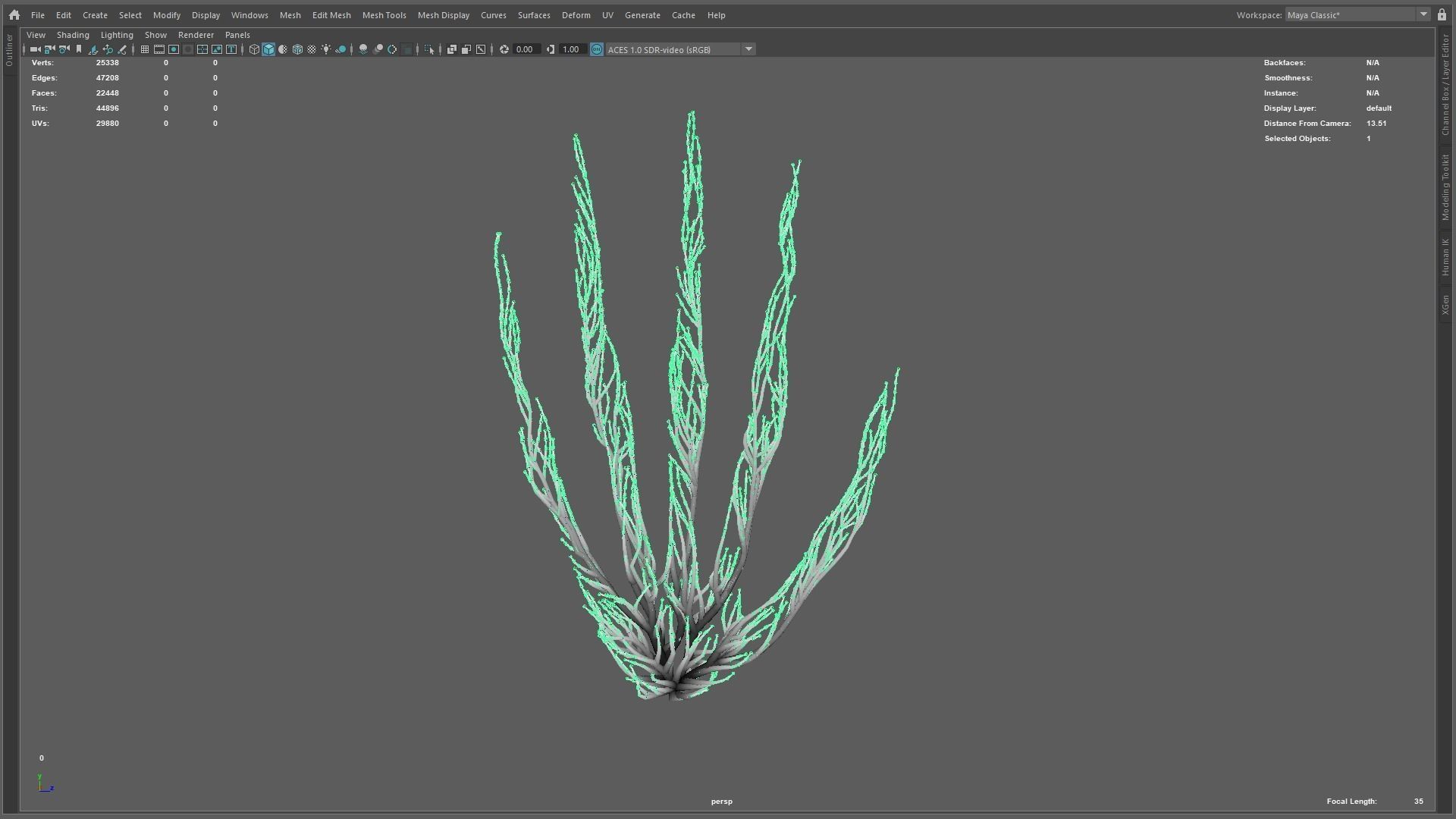Select the Grease Pencil tool icon
The height and width of the screenshot is (819, 1456).
(x=122, y=49)
